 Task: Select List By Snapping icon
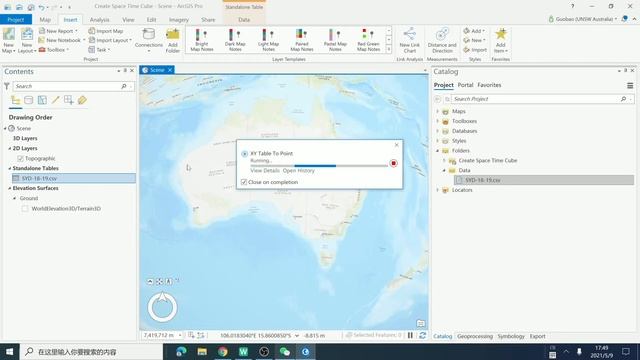tap(69, 100)
